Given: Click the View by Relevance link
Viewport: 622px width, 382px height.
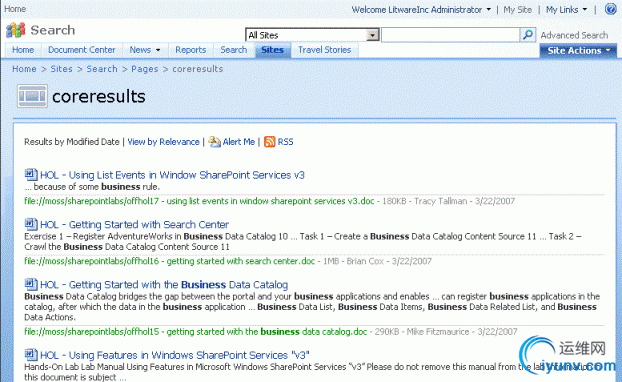Looking at the screenshot, I should coord(163,142).
